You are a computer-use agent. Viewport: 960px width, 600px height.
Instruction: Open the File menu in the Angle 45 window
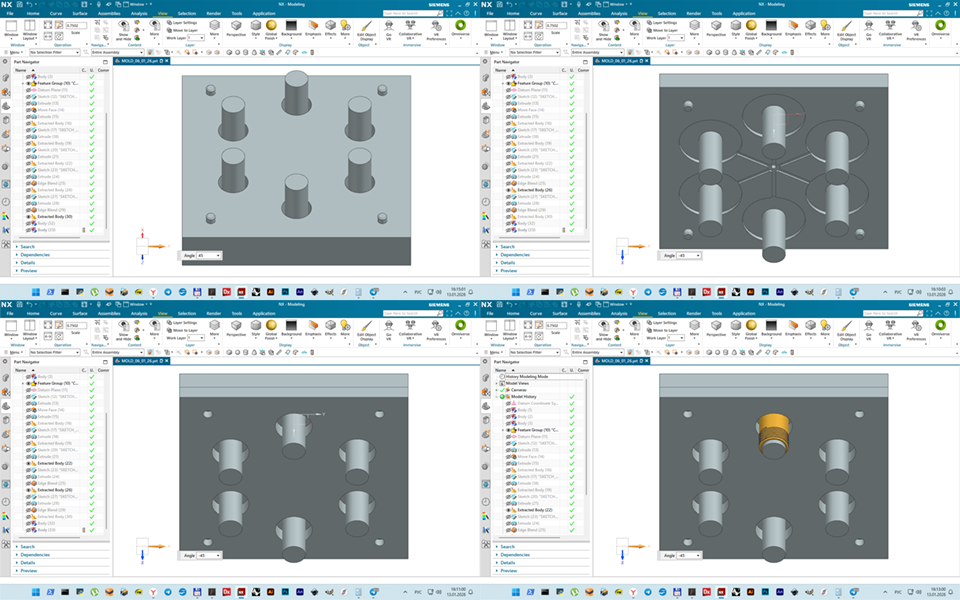(10, 13)
